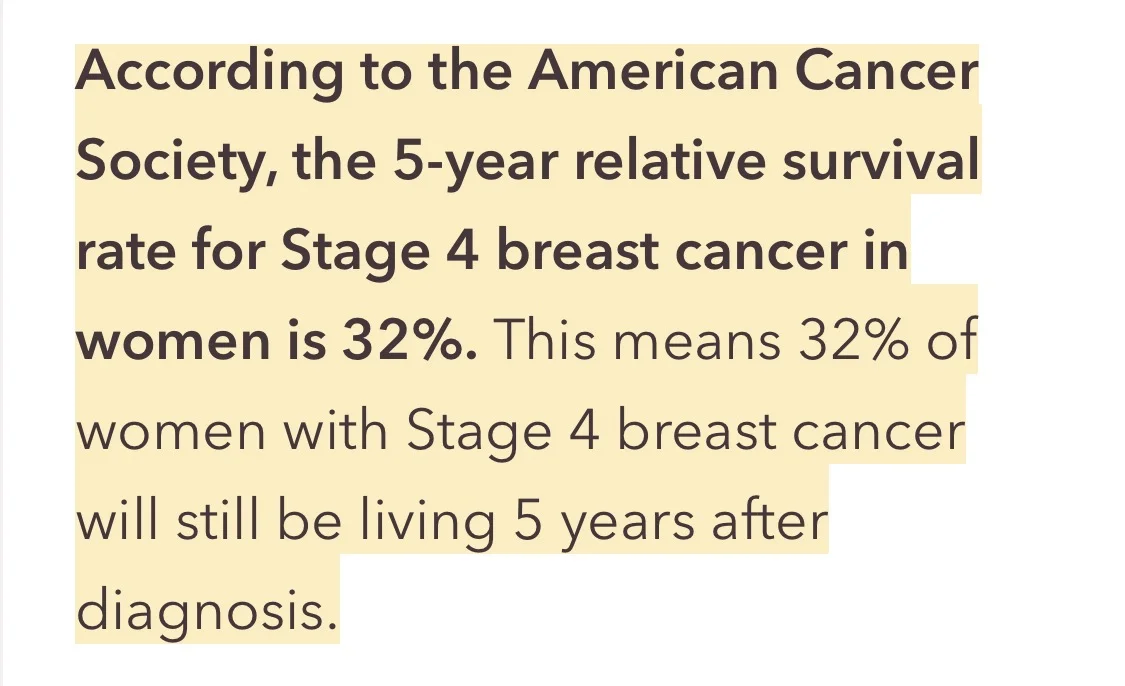
Task: Click the words "breast cancer" in the non-bold line
Action: [790, 431]
